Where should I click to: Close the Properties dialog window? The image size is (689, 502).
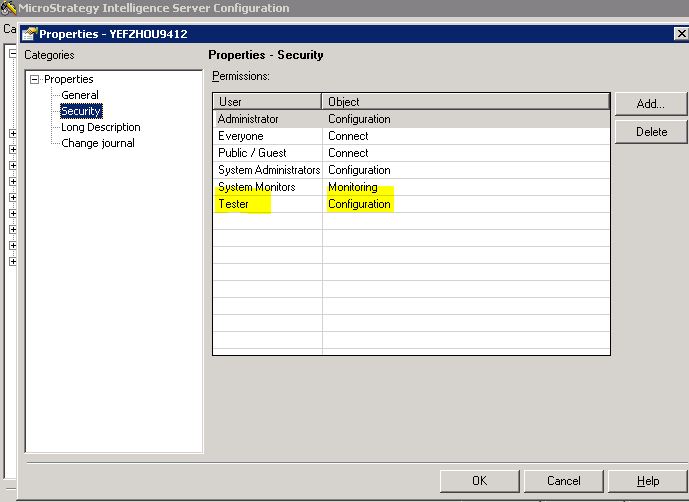coord(681,34)
